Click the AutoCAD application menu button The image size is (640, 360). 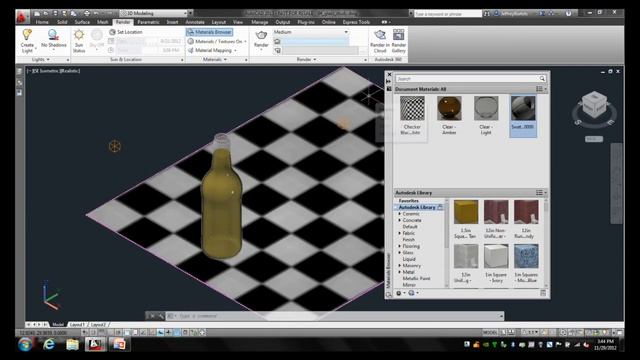[x=22, y=16]
